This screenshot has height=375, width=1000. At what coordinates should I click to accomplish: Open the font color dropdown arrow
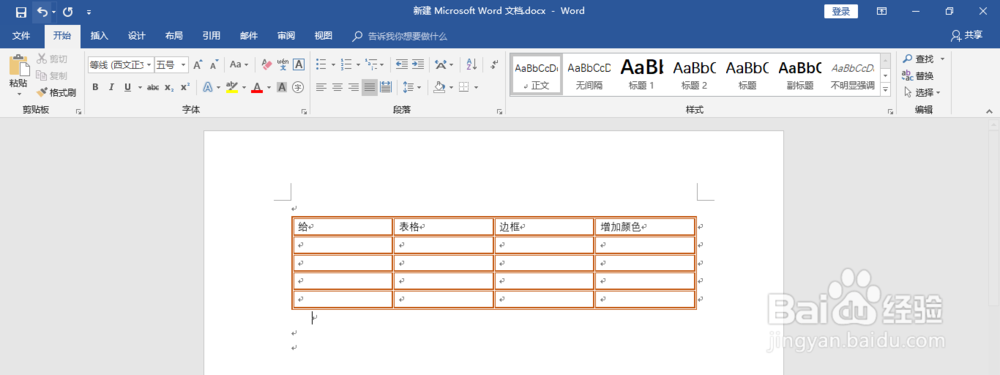tap(268, 87)
